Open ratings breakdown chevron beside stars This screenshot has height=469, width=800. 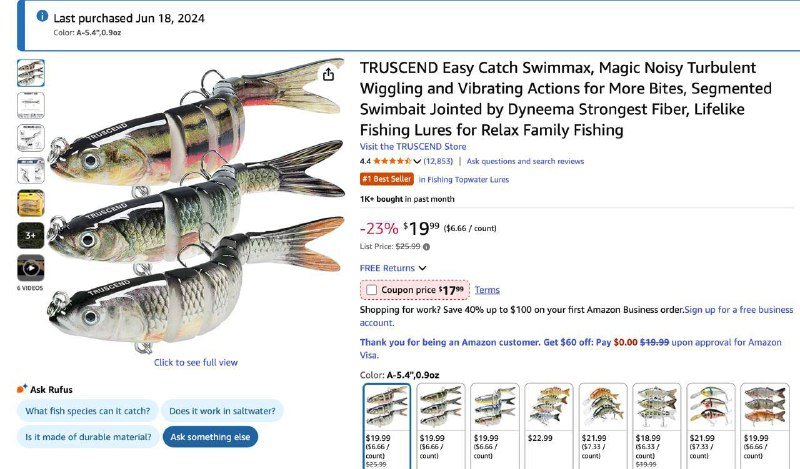417,161
